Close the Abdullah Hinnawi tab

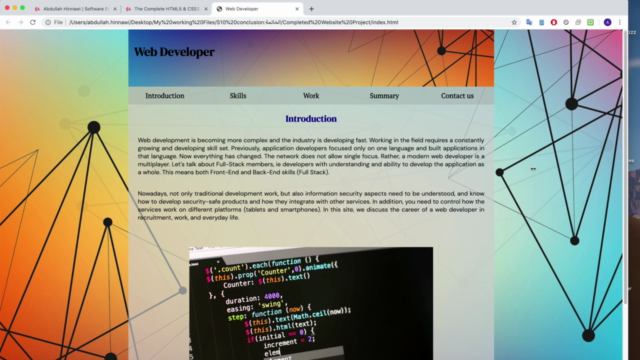(x=115, y=9)
